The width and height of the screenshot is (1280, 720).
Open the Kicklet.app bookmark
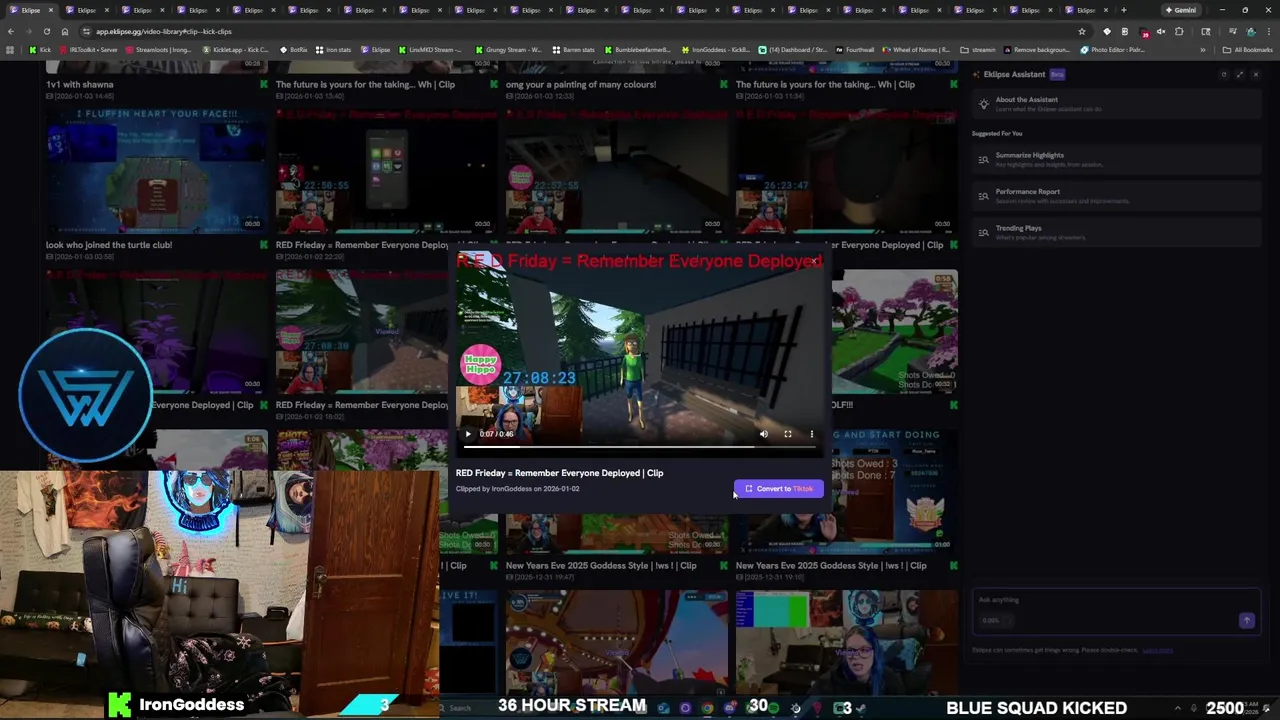[x=236, y=49]
